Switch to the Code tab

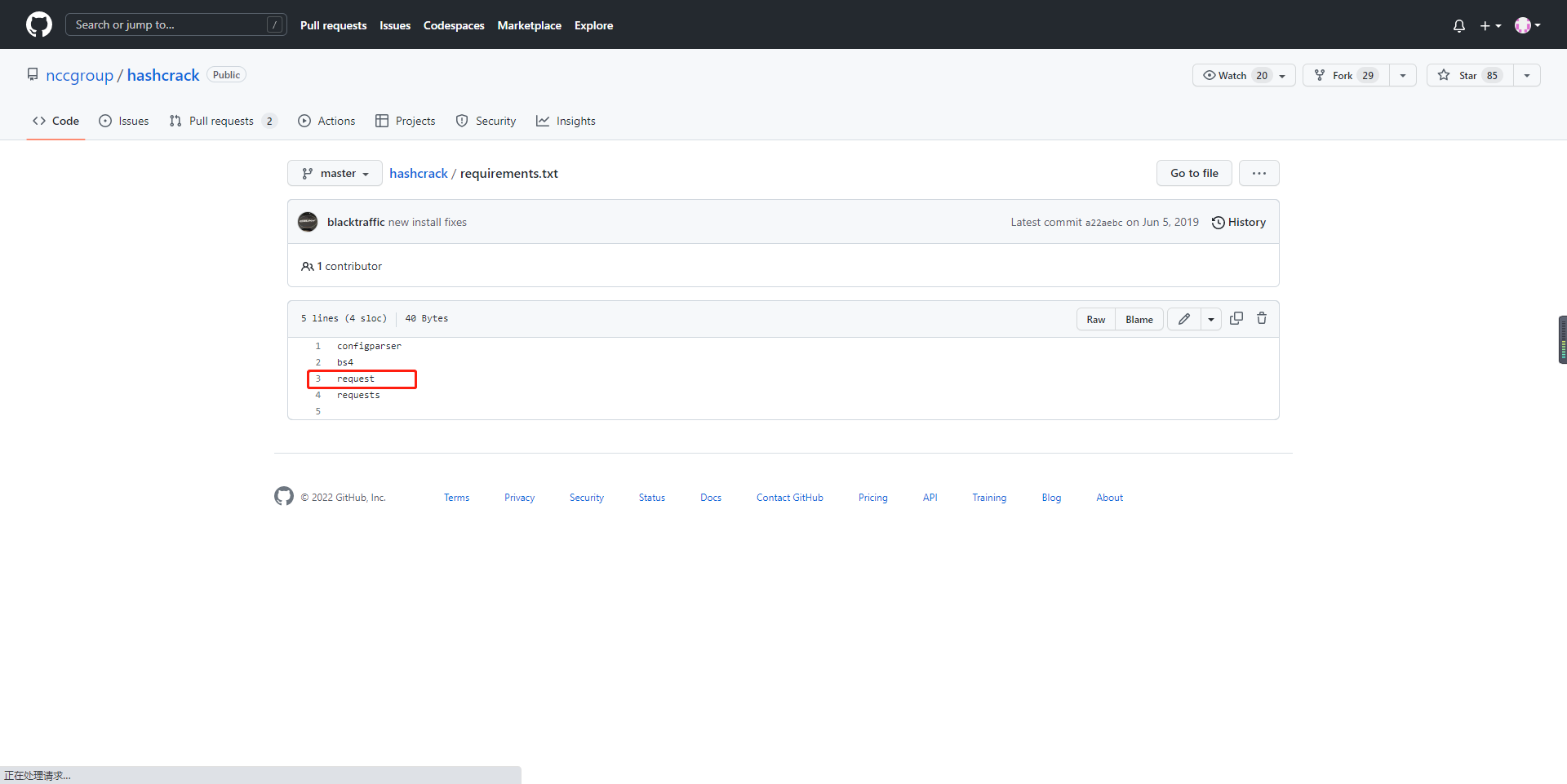pos(55,121)
